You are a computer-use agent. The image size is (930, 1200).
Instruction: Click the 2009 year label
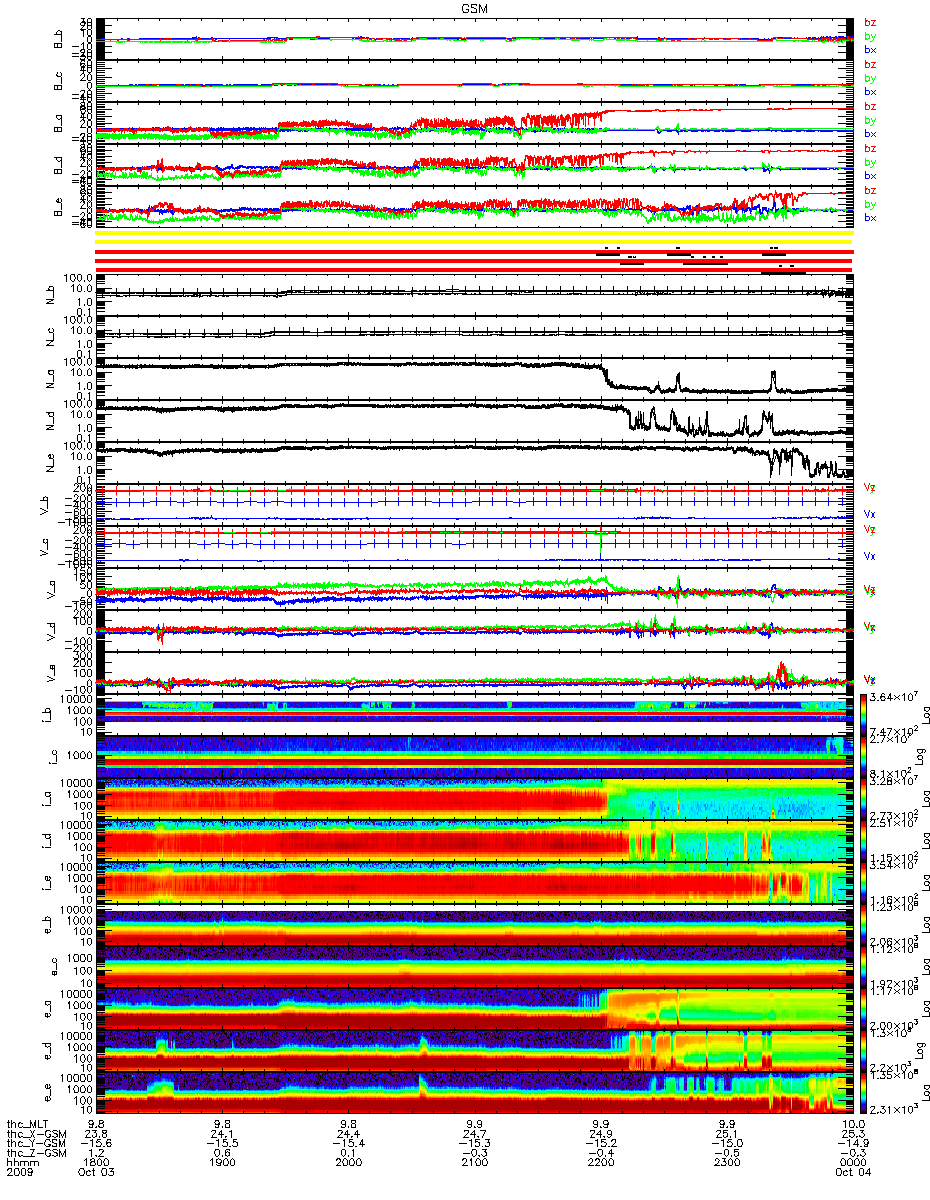[22, 1173]
